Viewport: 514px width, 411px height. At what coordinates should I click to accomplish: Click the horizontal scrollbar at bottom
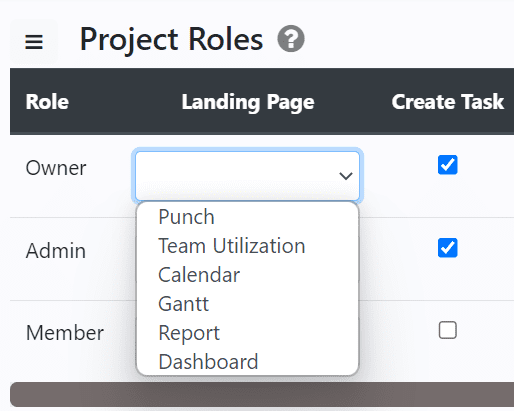pyautogui.click(x=262, y=394)
